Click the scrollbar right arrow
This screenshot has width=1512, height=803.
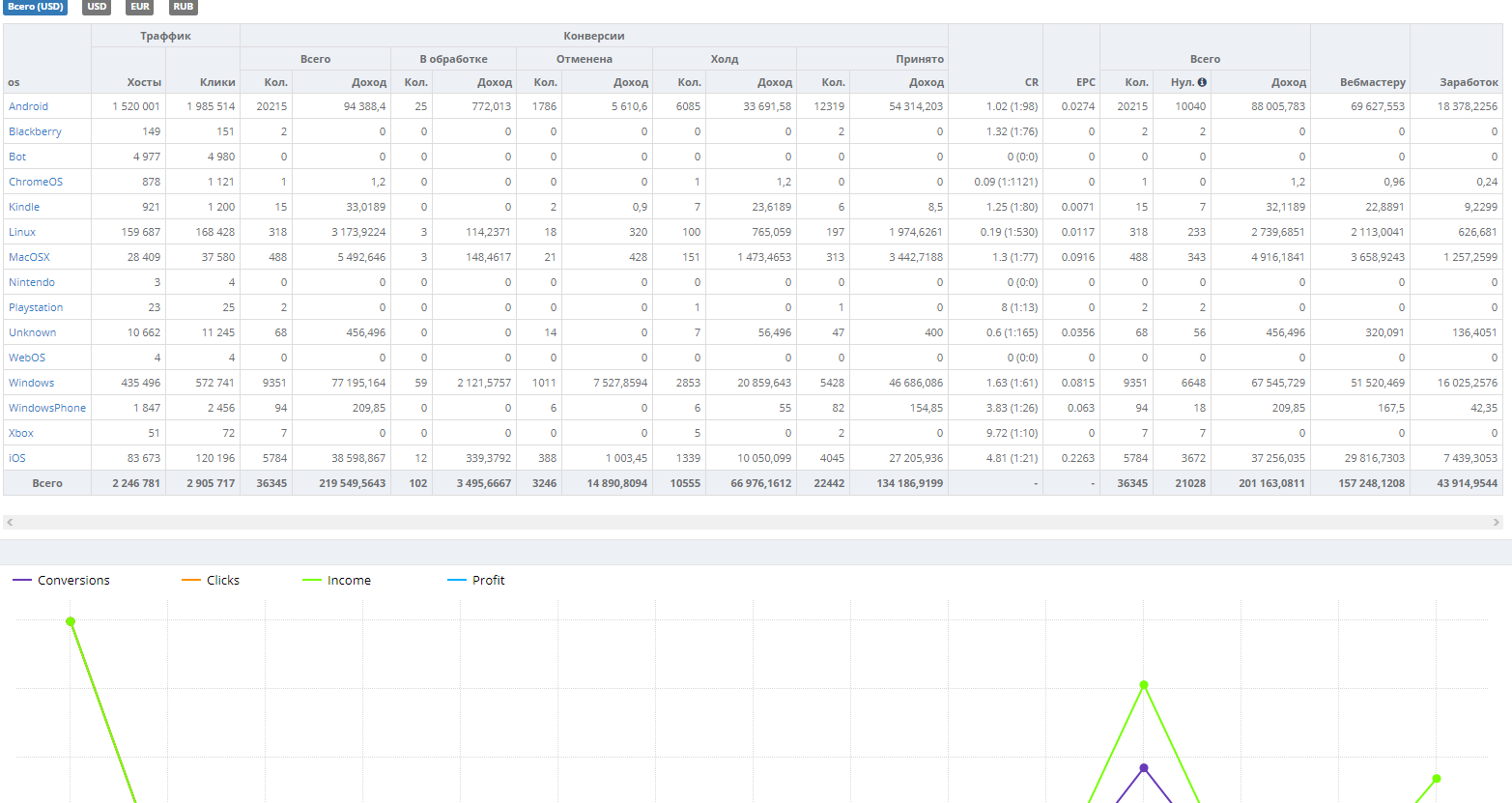[x=1497, y=522]
